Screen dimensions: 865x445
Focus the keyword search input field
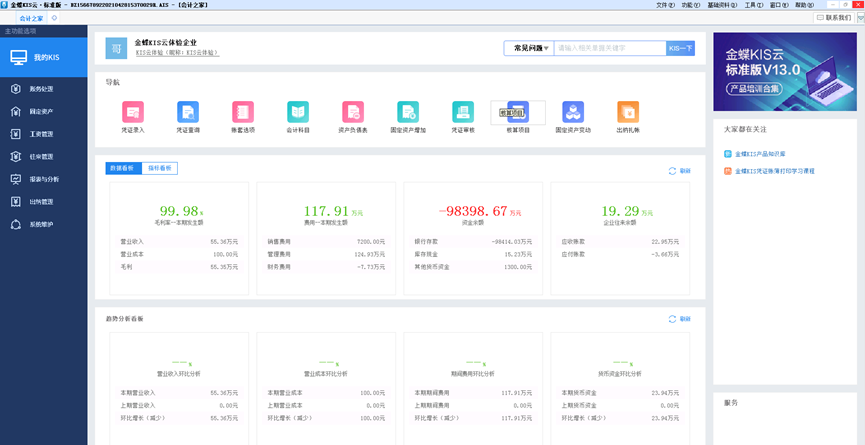click(610, 49)
